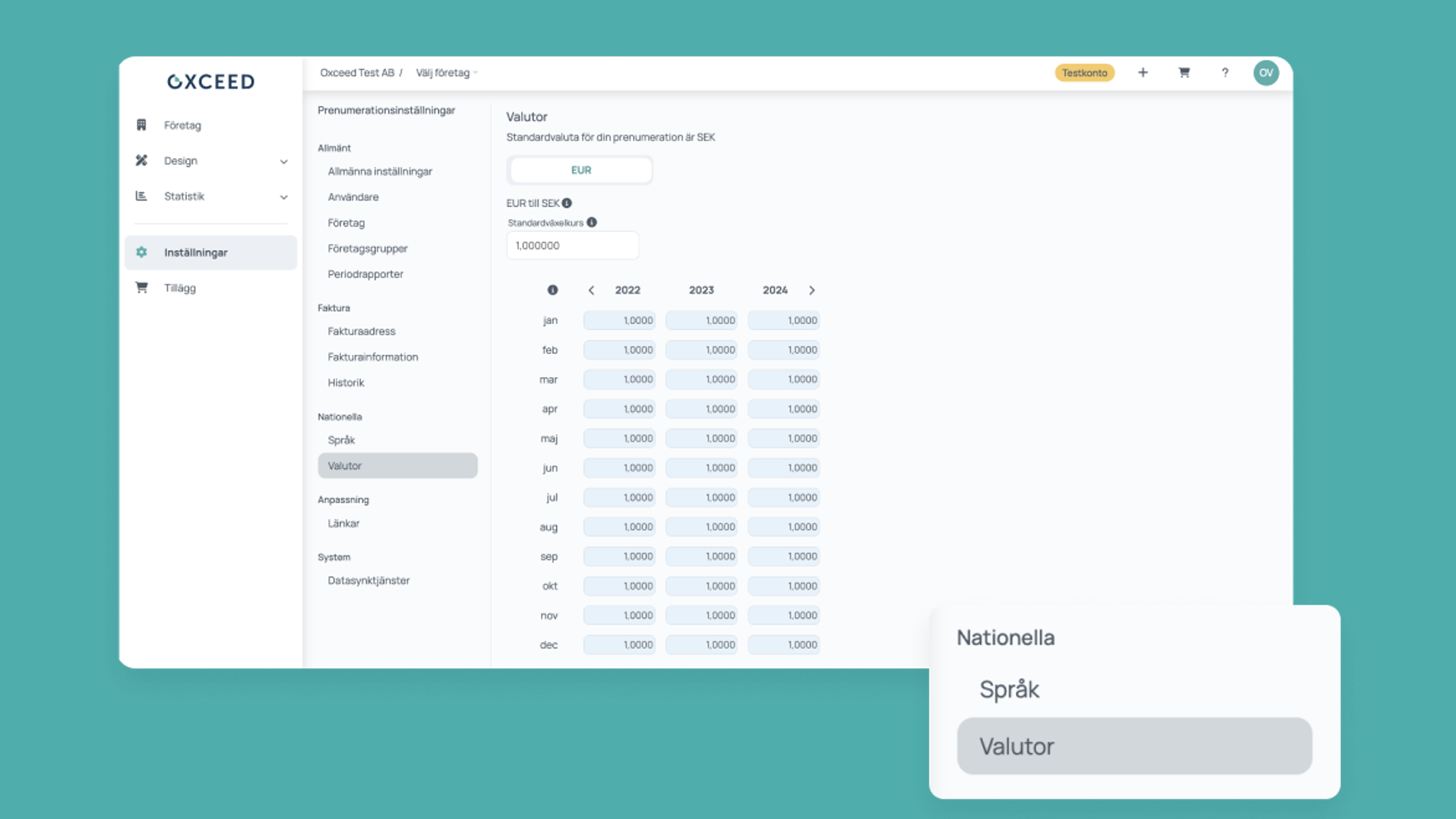Open the OV user avatar menu
The image size is (1456, 819).
point(1266,73)
